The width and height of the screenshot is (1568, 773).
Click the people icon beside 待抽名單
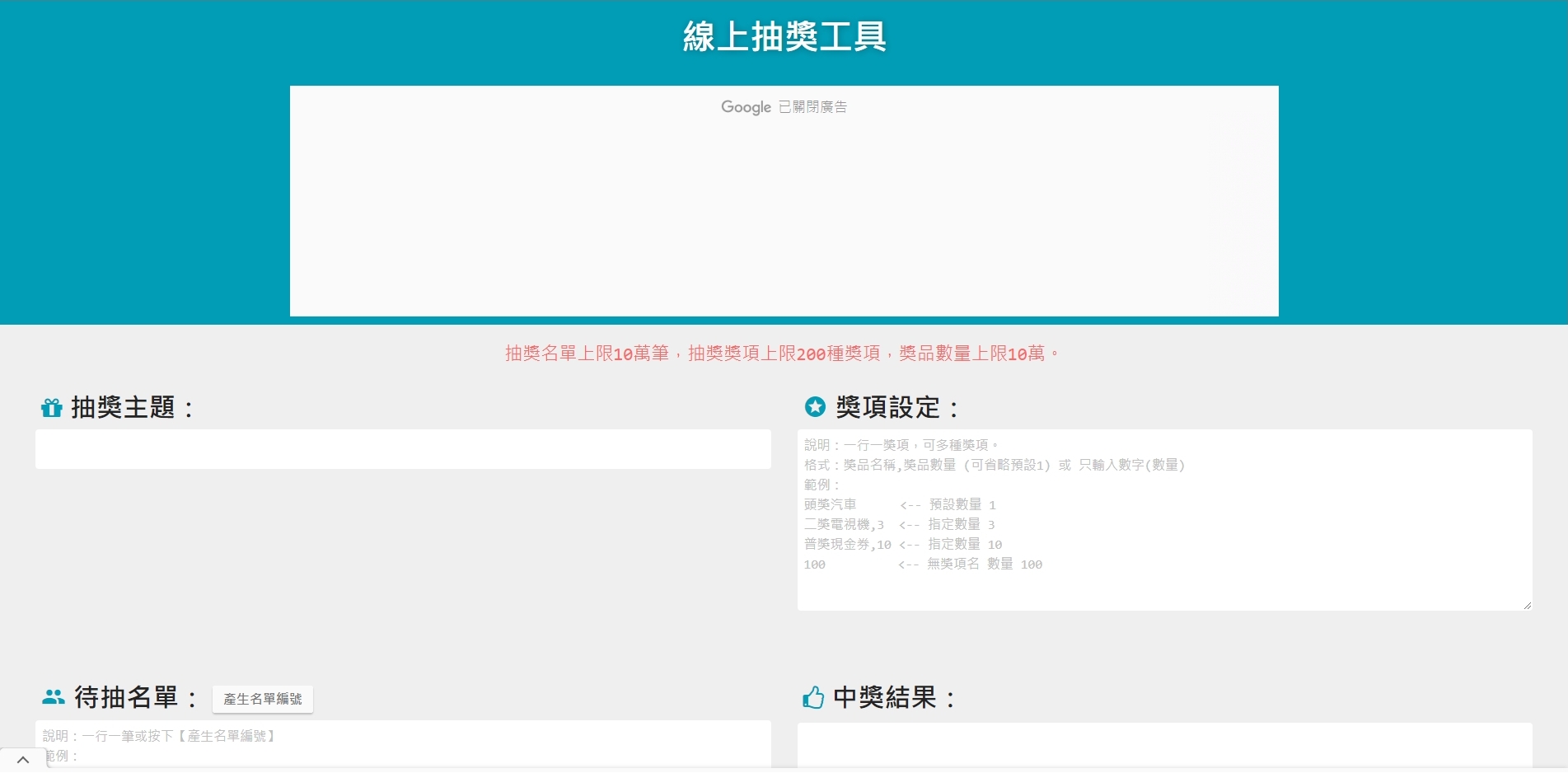point(54,697)
